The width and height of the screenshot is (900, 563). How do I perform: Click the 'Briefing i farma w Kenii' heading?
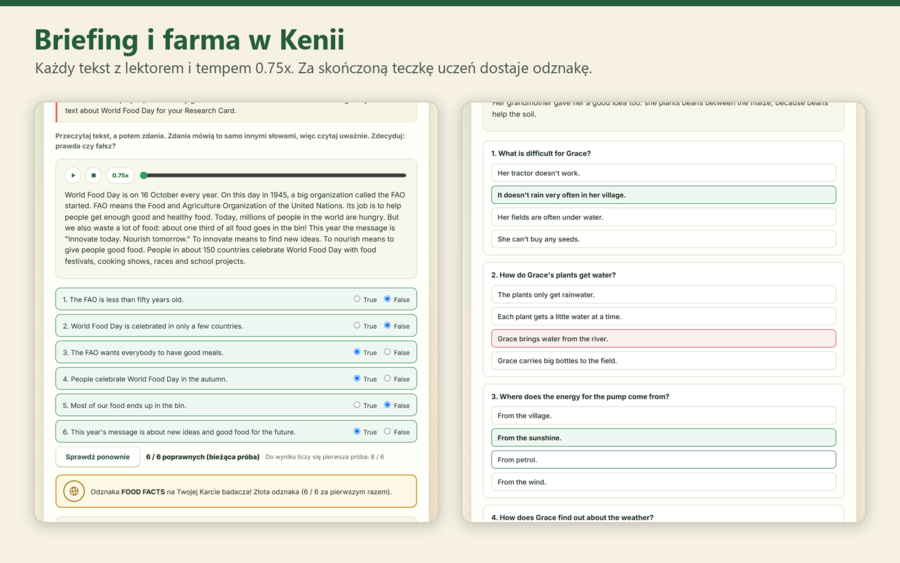[x=189, y=40]
